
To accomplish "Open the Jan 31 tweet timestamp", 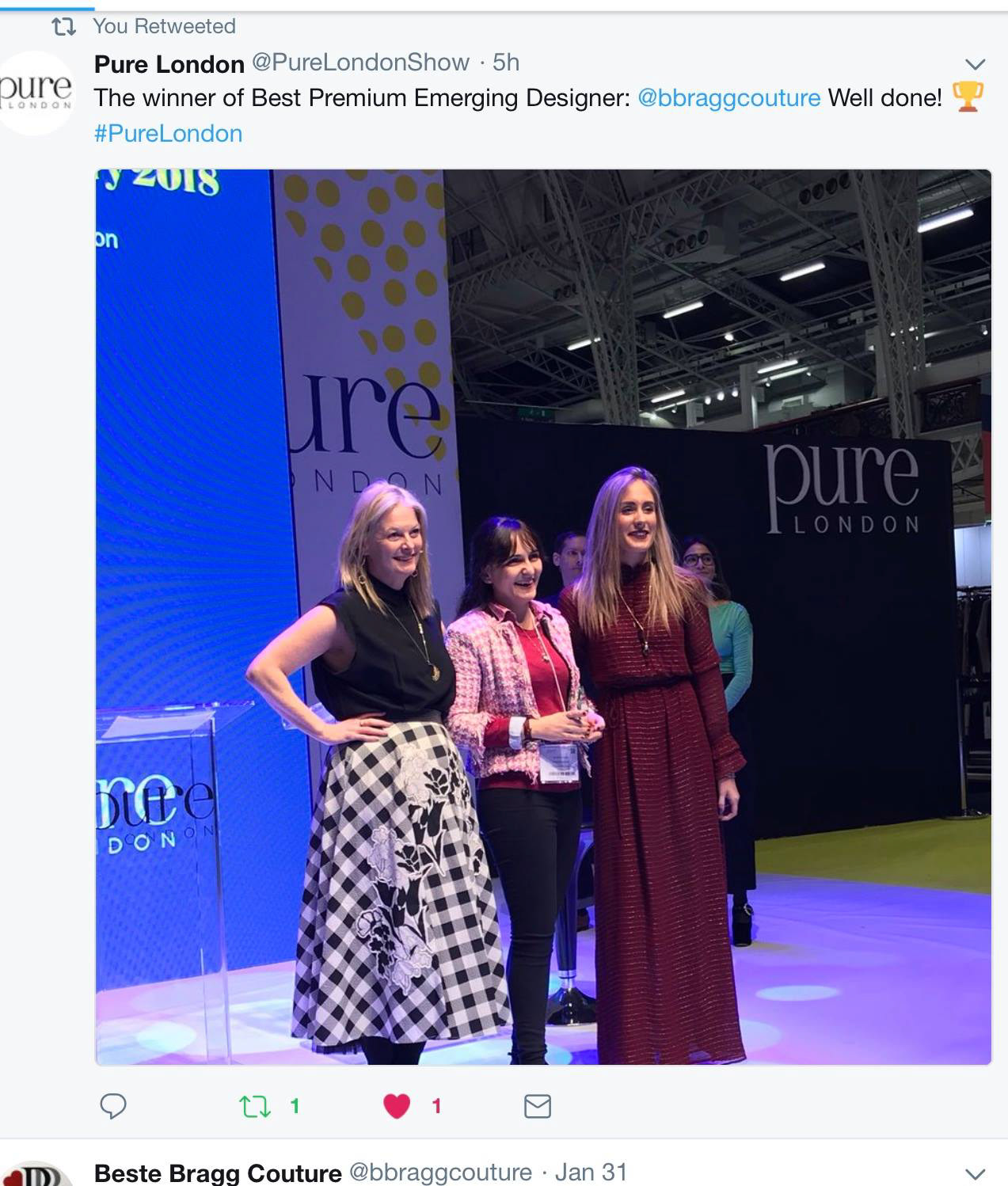I will 591,1173.
